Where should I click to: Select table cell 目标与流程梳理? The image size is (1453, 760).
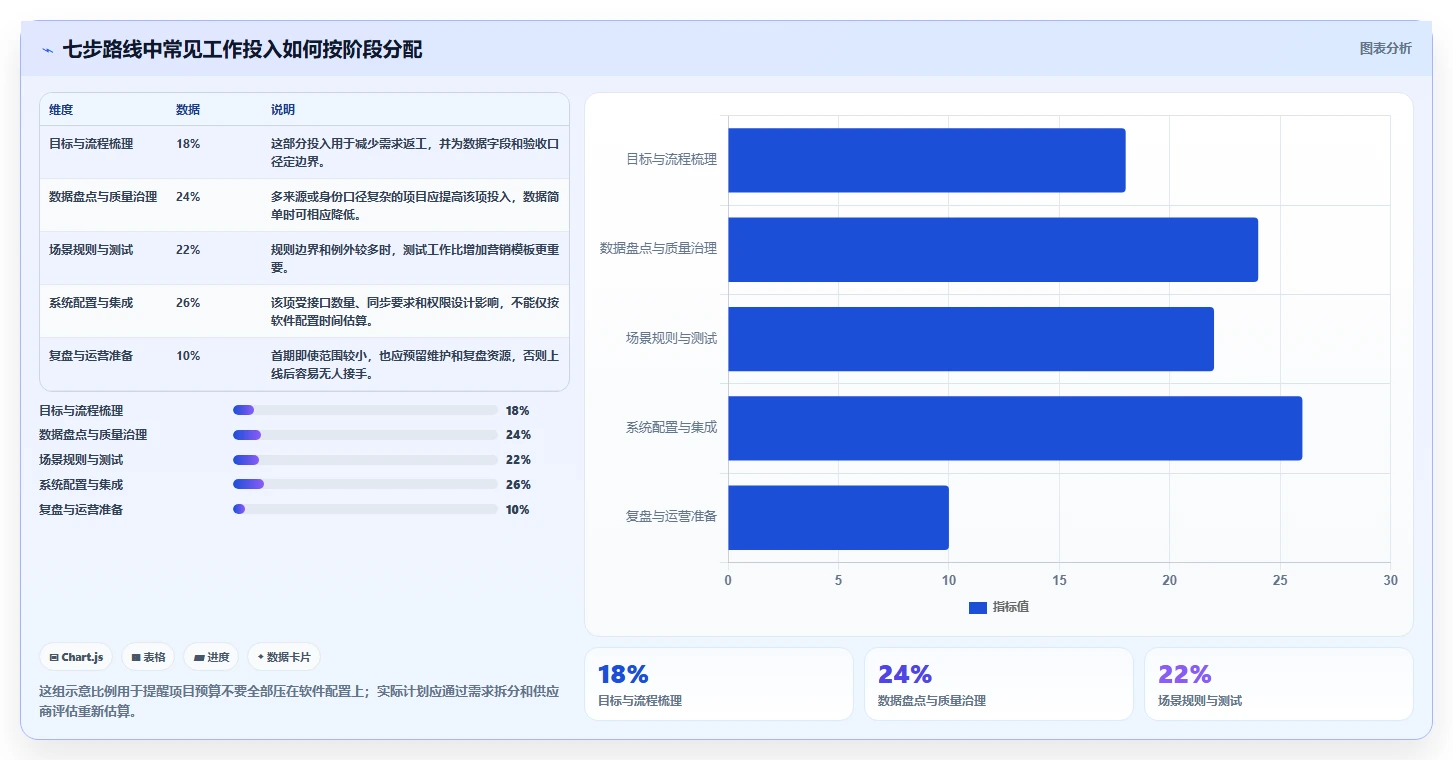coord(91,144)
